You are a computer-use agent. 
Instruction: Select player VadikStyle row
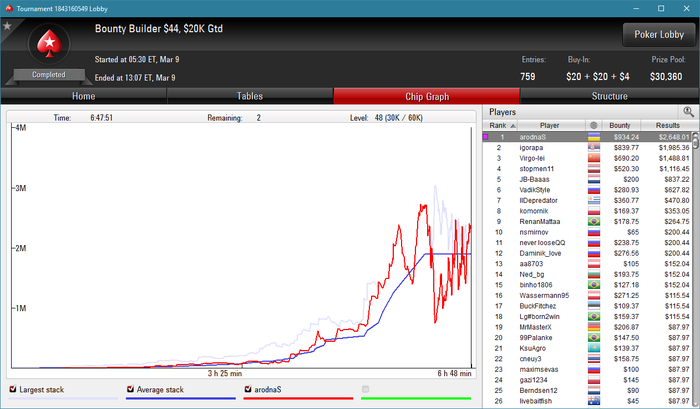pyautogui.click(x=588, y=190)
